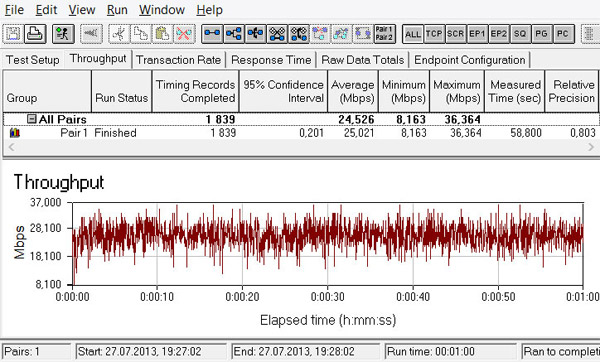Image resolution: width=600 pixels, height=362 pixels.
Task: Click the Run Status column header
Action: coord(122,91)
